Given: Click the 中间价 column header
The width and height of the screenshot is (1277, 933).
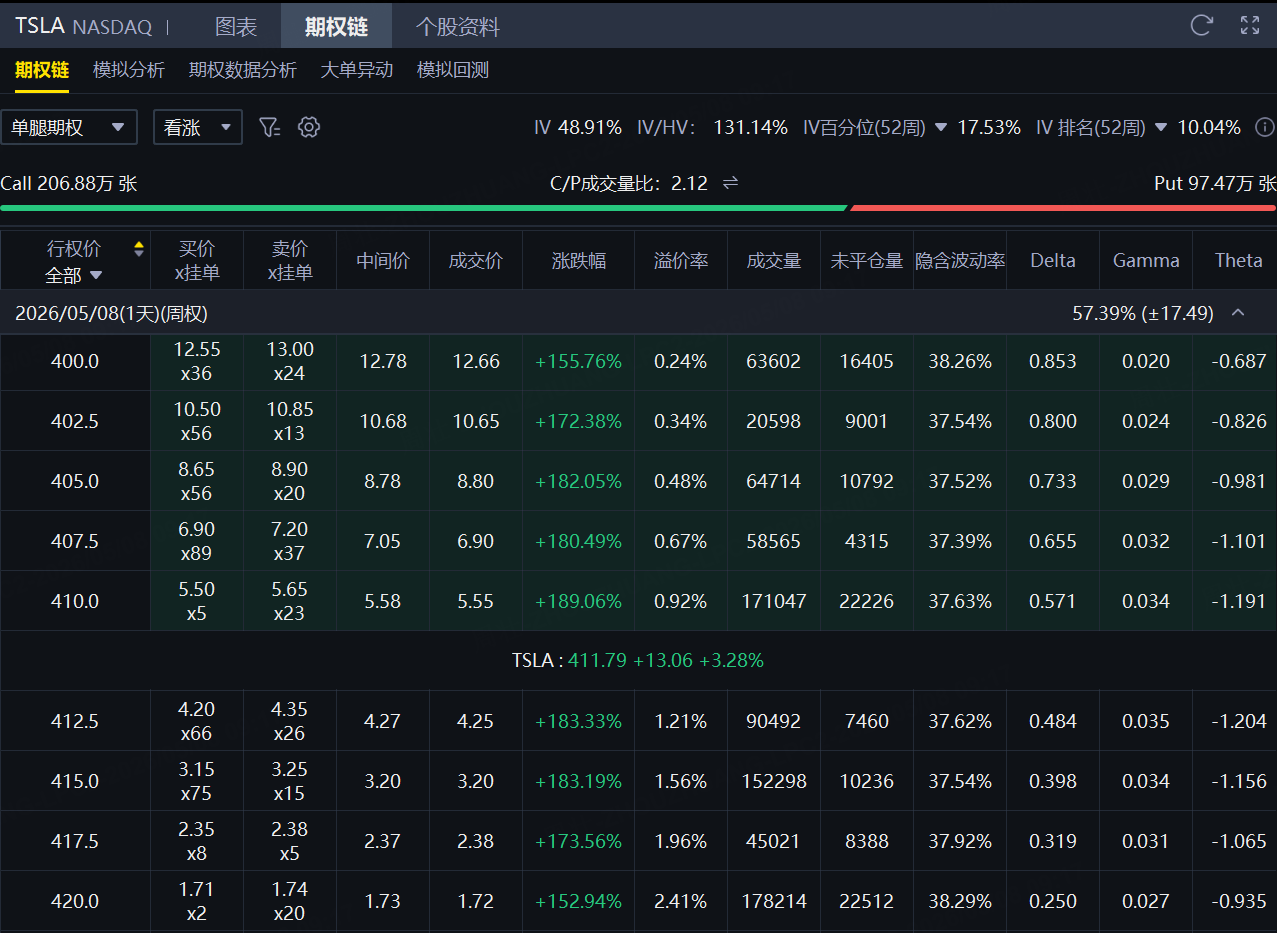Looking at the screenshot, I should click(383, 261).
